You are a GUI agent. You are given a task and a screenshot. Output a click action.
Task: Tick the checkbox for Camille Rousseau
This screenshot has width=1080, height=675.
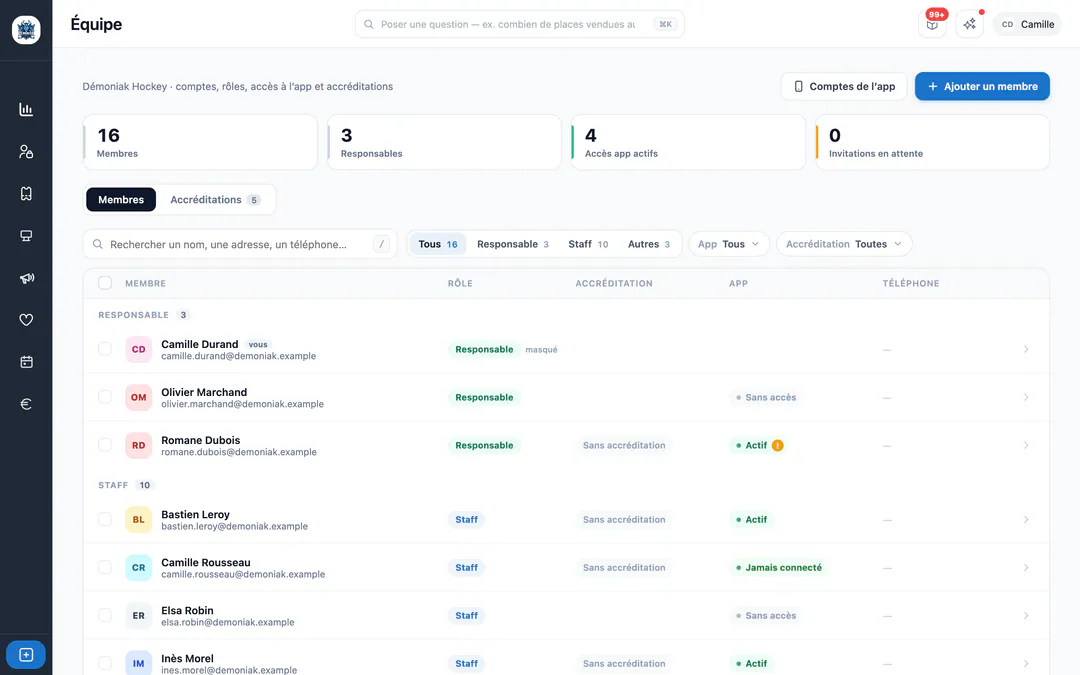click(x=105, y=568)
